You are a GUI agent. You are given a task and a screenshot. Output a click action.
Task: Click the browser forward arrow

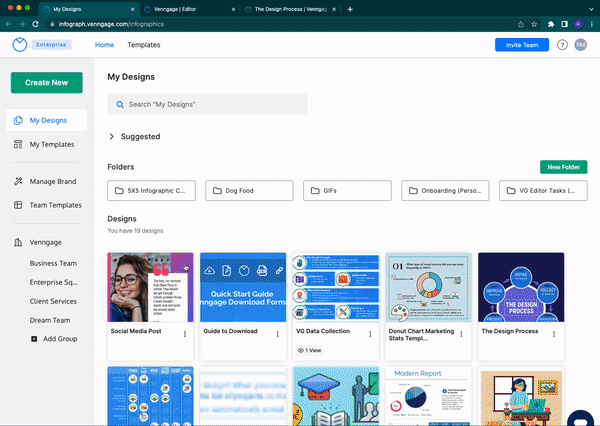(x=22, y=24)
